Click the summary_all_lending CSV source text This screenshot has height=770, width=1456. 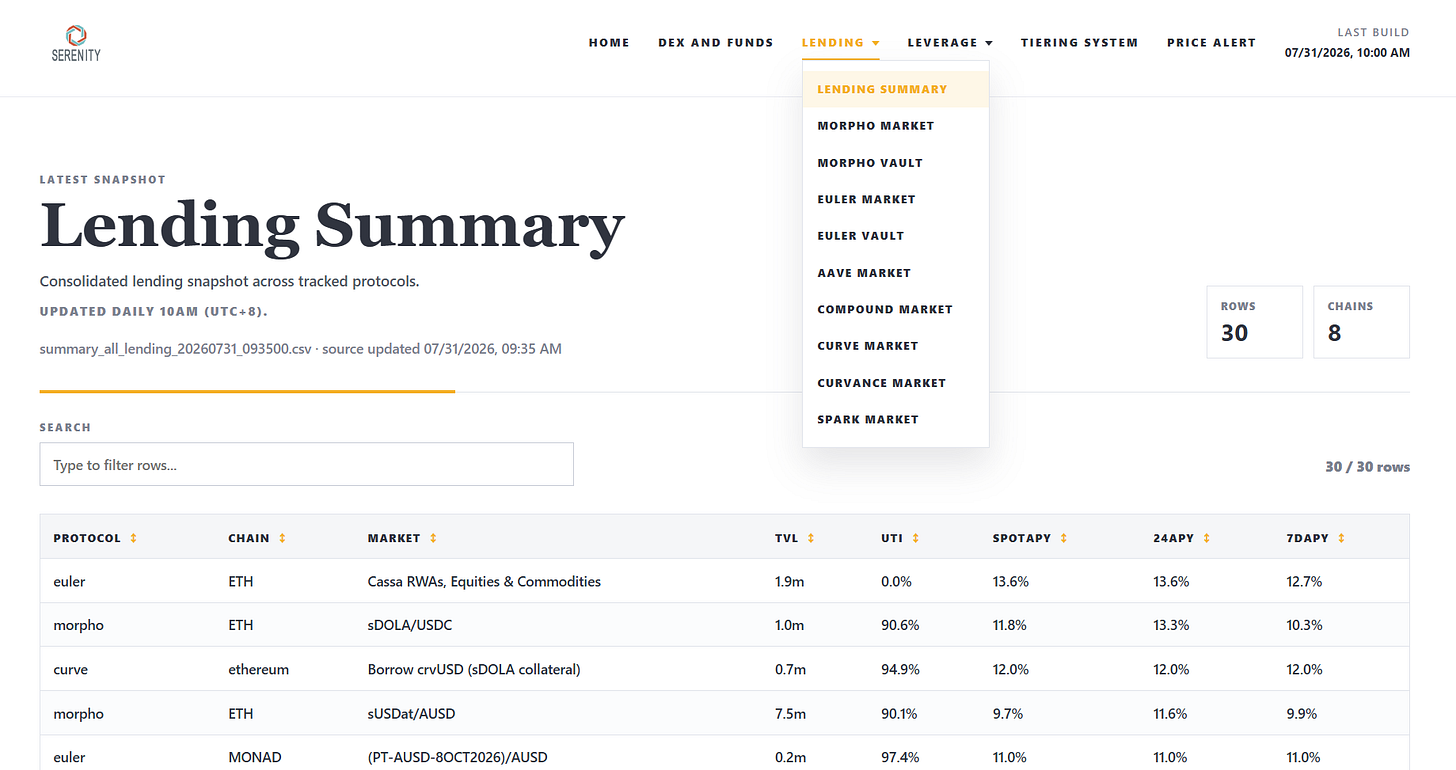(x=300, y=349)
